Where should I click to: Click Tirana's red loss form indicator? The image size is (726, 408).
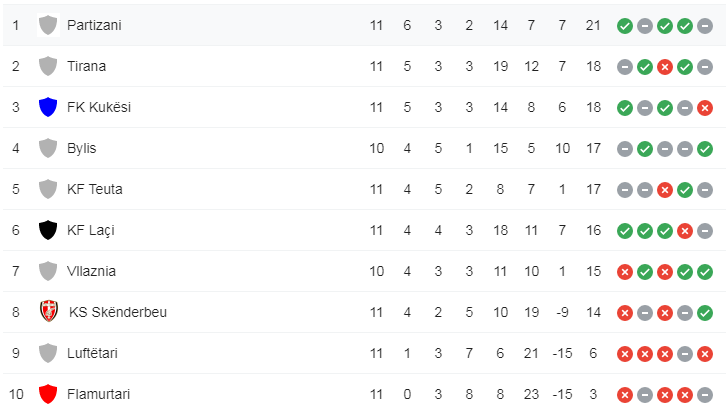click(664, 66)
